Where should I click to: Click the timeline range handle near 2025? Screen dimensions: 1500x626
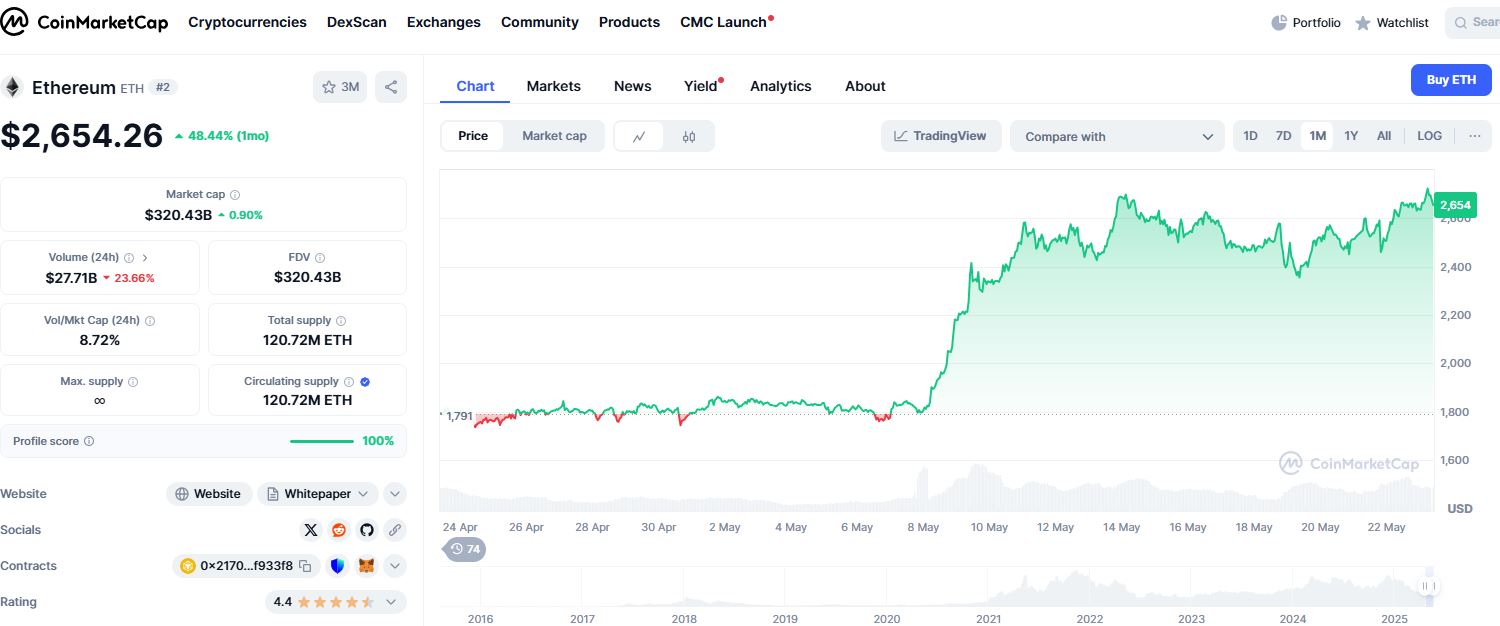click(1428, 586)
